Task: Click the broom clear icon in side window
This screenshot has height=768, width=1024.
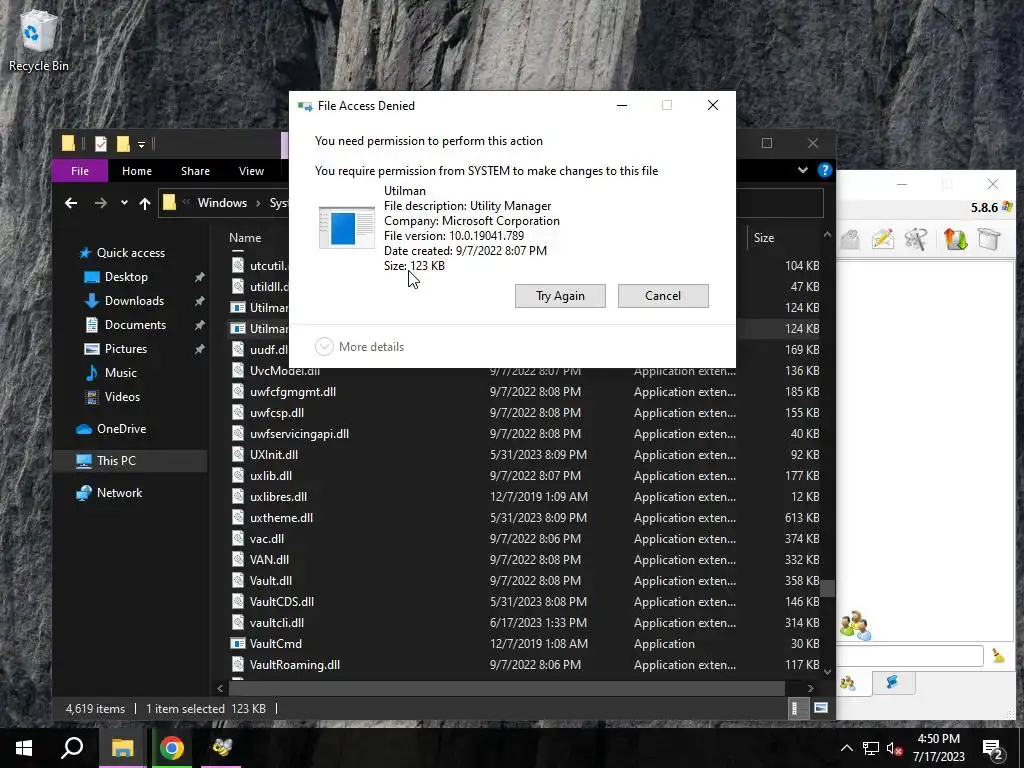Action: tap(999, 656)
